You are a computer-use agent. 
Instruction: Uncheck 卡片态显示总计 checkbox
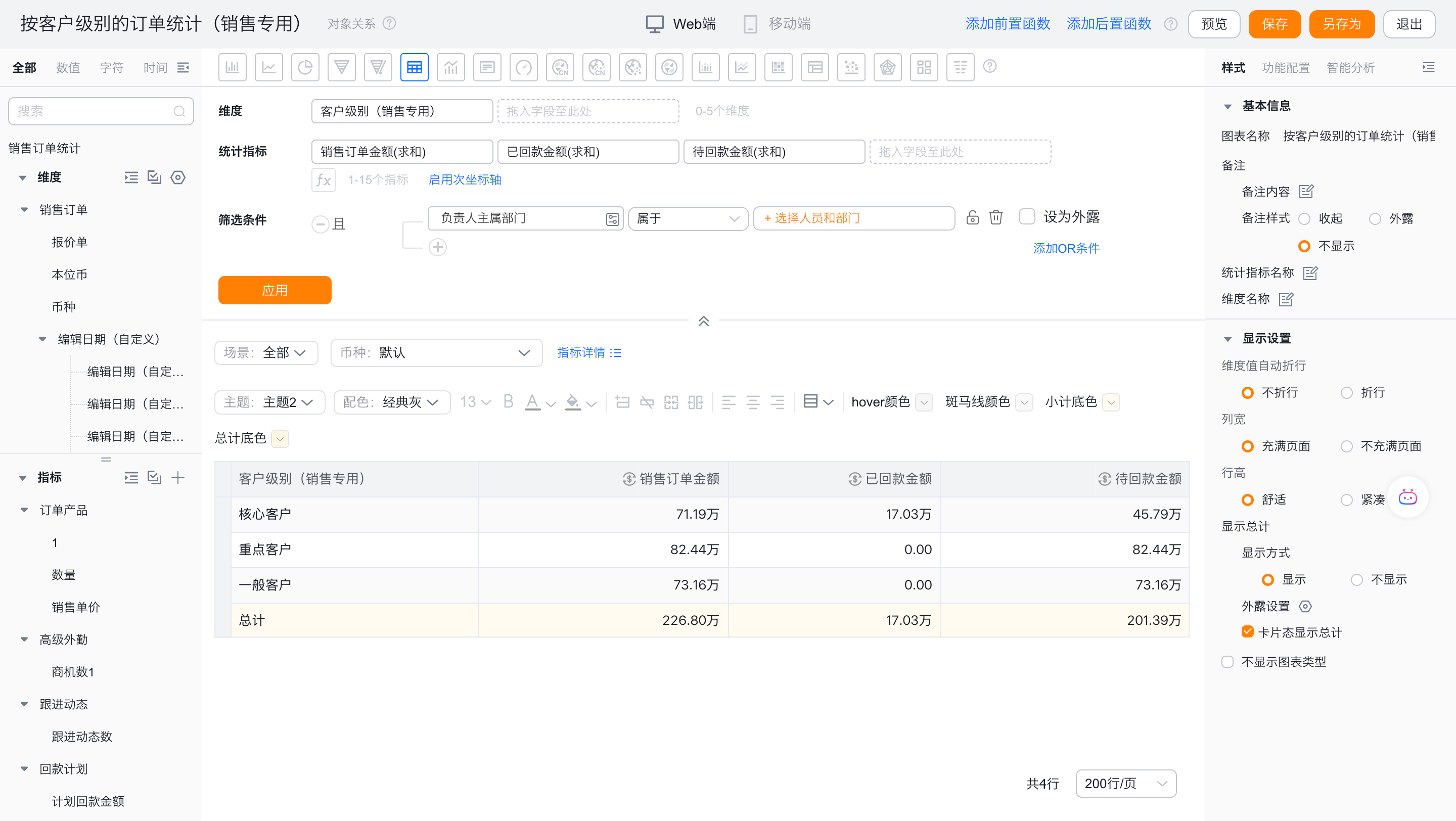tap(1247, 632)
